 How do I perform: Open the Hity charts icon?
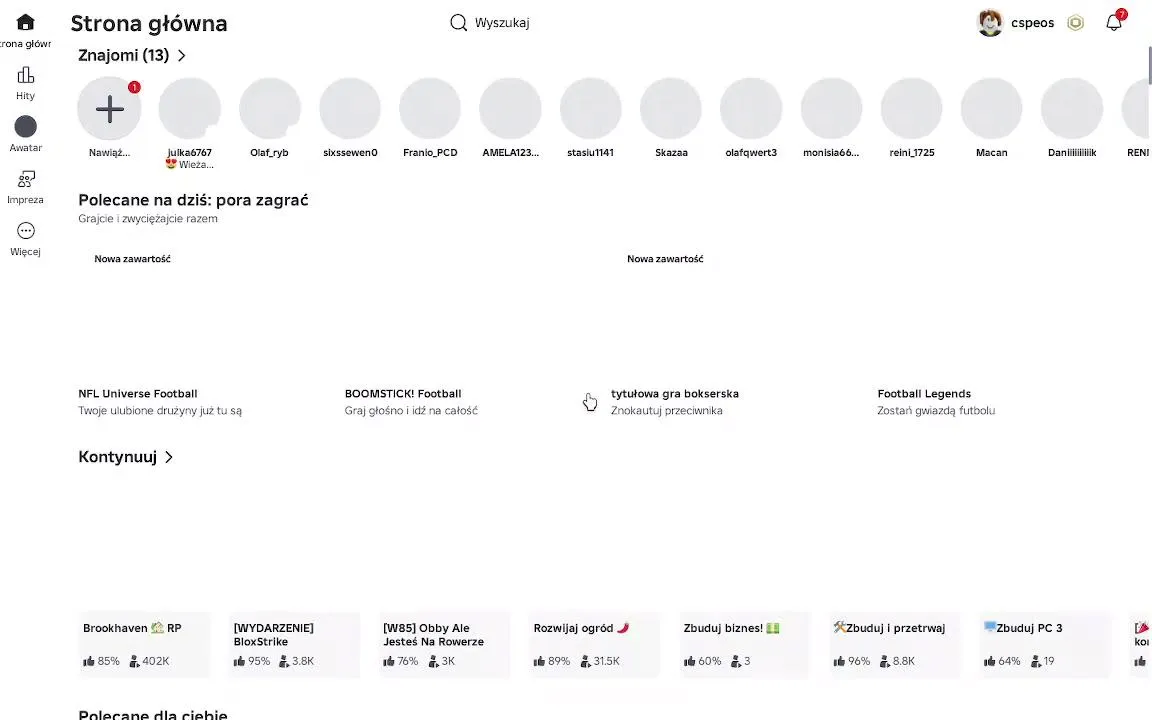(26, 75)
